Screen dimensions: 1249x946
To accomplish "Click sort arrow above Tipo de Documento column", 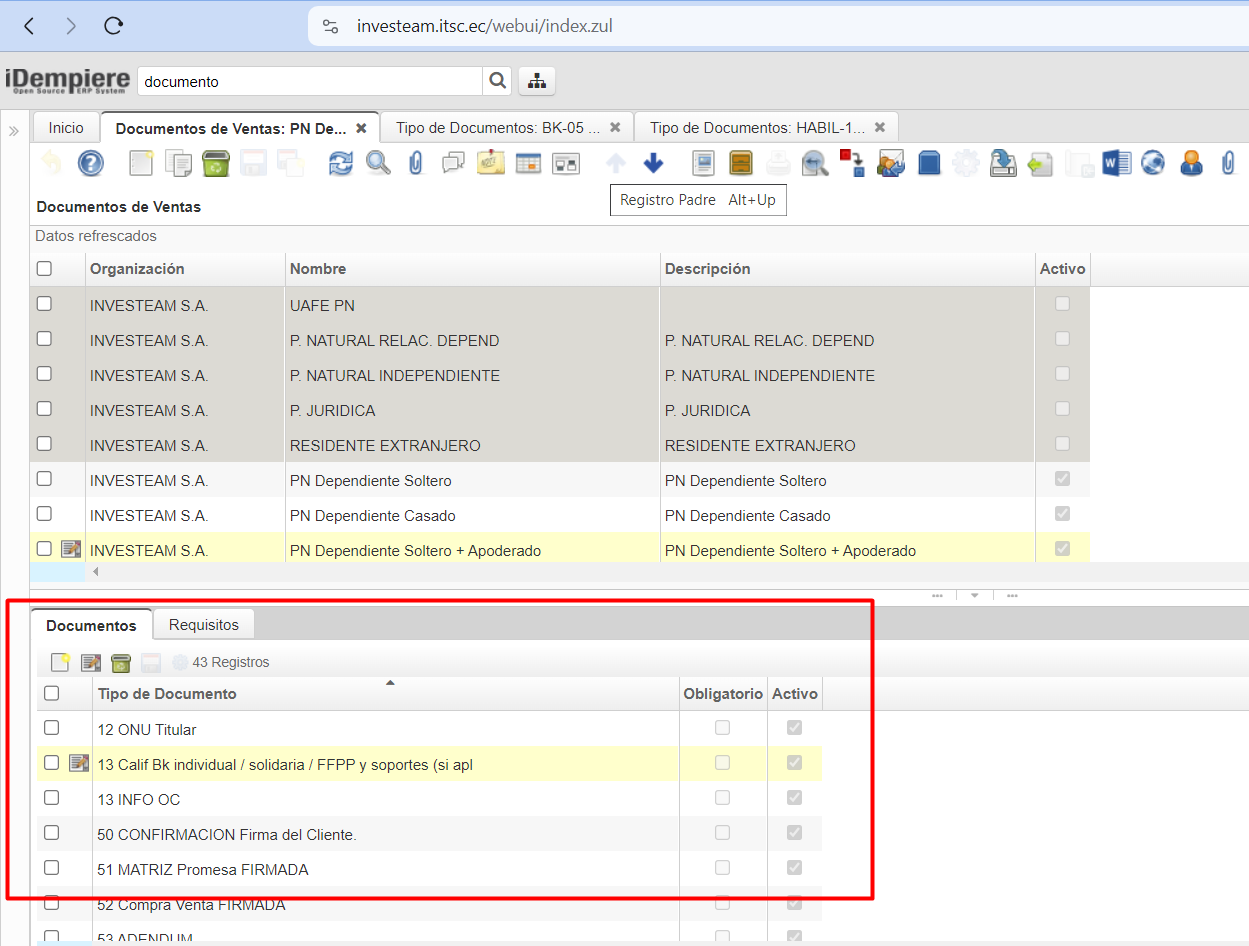I will (x=390, y=683).
